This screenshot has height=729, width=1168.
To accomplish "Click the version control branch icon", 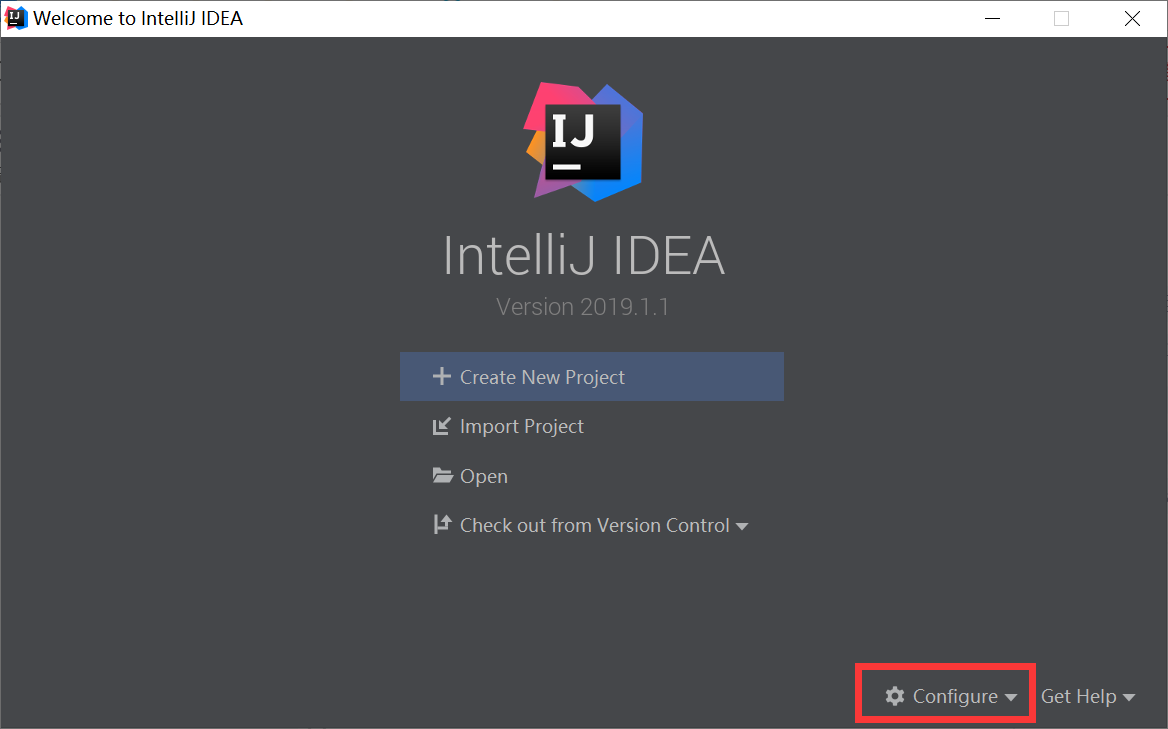I will (x=441, y=524).
